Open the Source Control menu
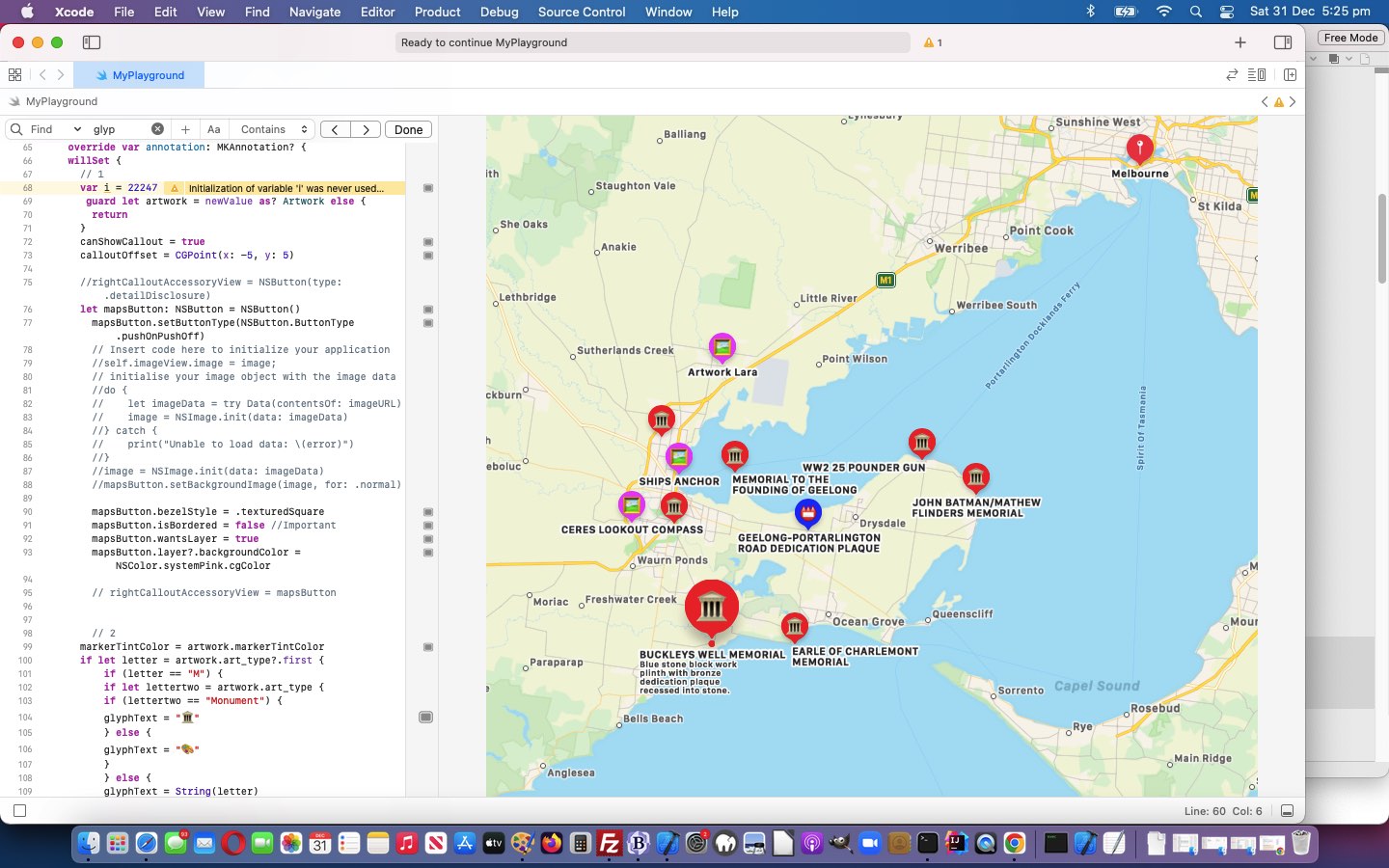The image size is (1389, 868). [x=582, y=12]
